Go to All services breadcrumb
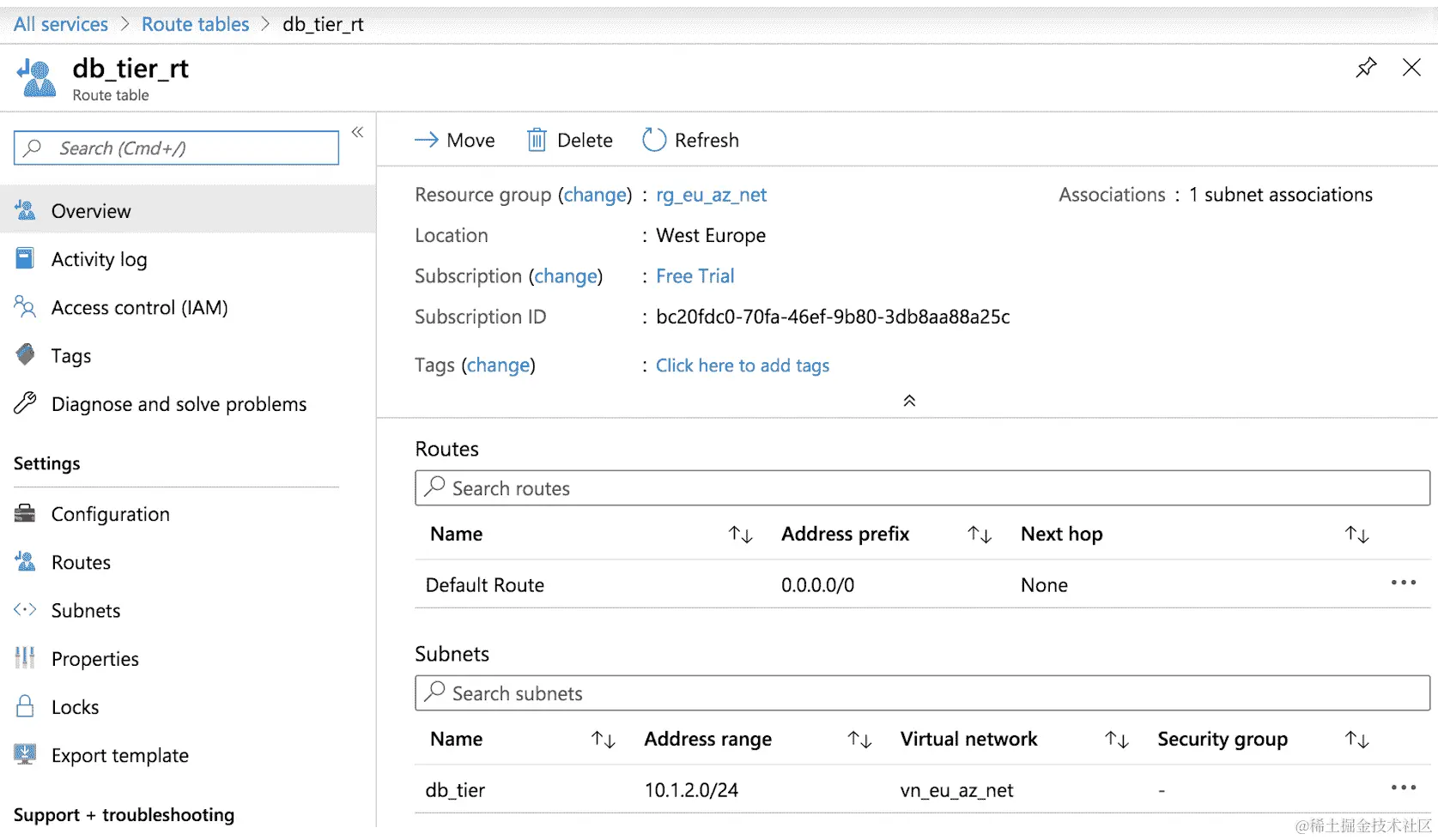The width and height of the screenshot is (1438, 840). 61,24
